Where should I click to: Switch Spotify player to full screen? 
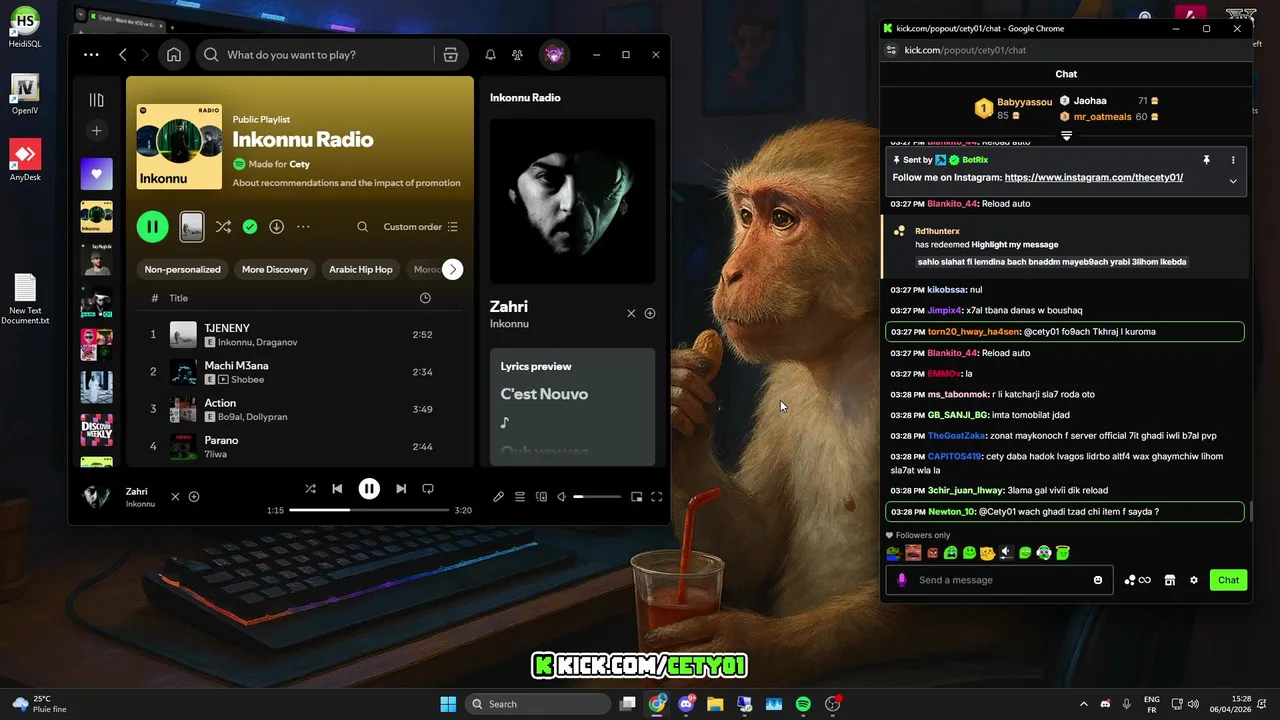click(657, 496)
